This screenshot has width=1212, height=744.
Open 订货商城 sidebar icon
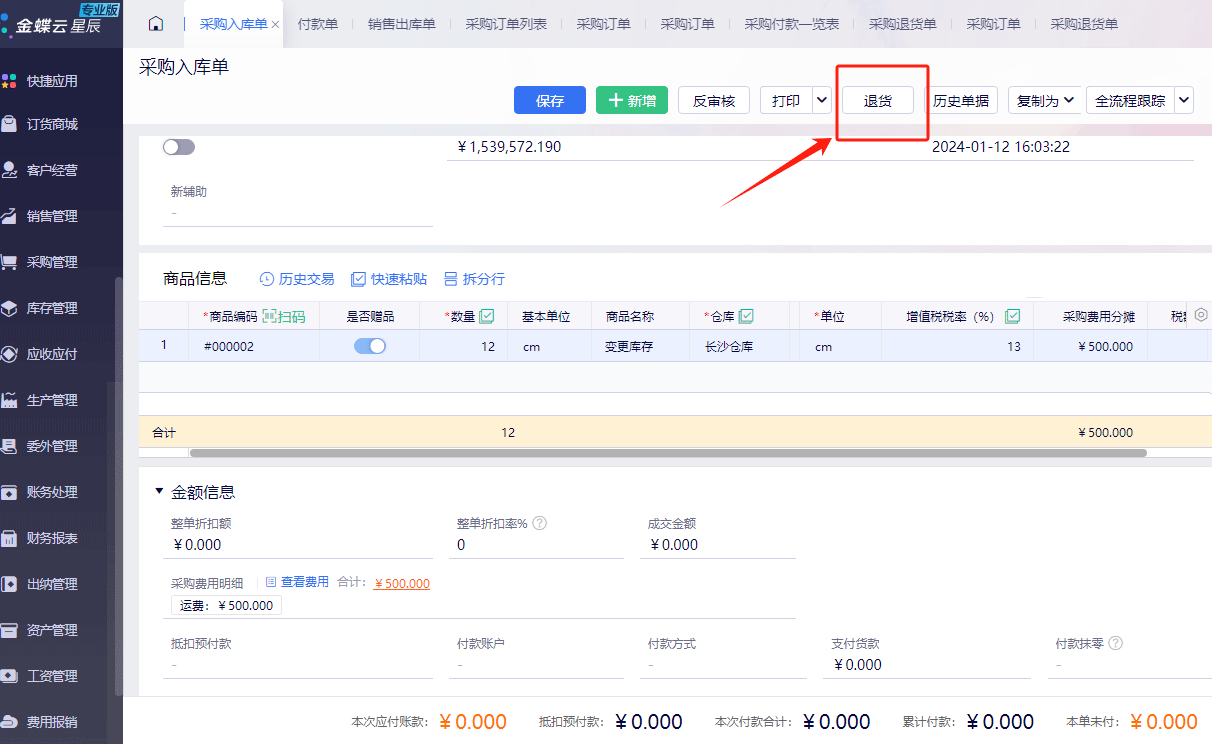point(9,125)
